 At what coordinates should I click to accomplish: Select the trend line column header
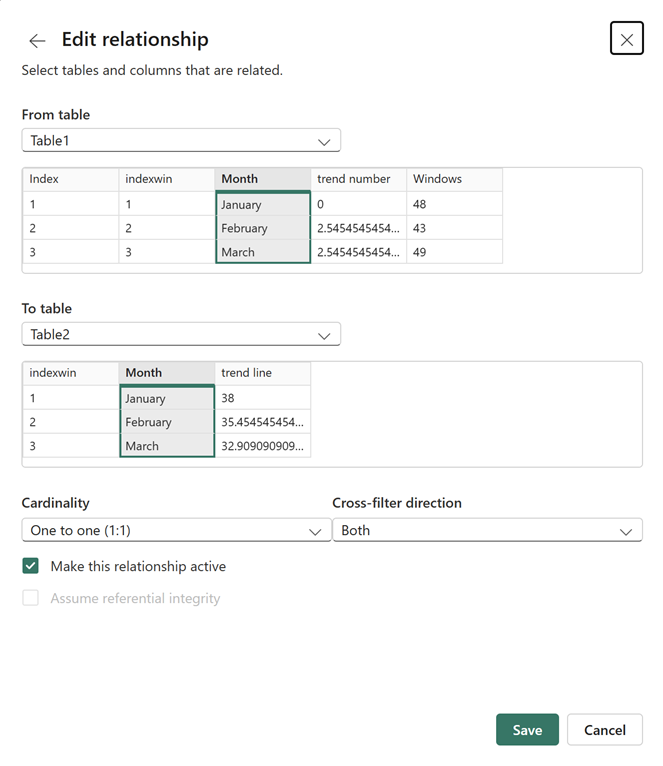point(262,373)
